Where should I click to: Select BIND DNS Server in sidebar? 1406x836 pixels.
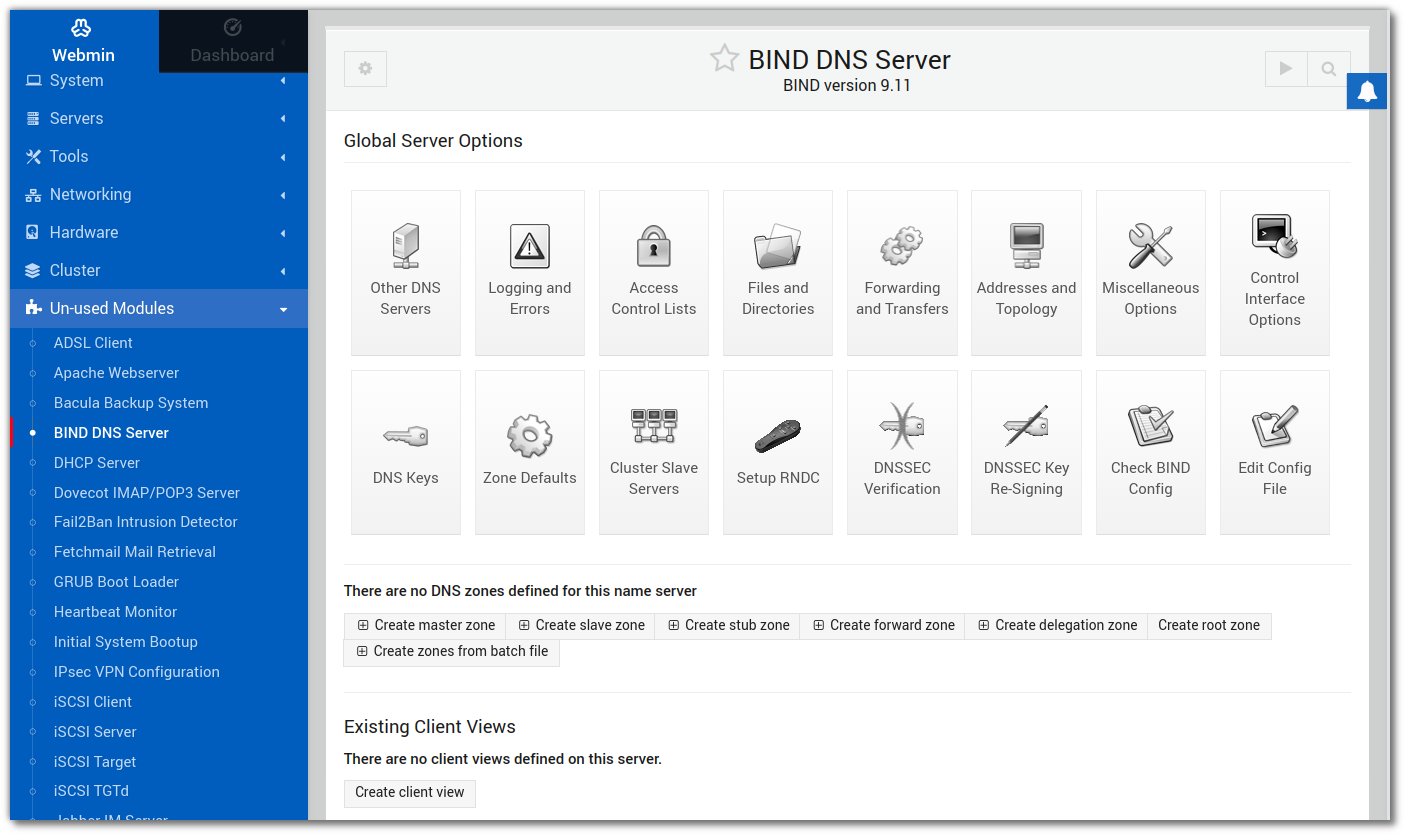(111, 432)
